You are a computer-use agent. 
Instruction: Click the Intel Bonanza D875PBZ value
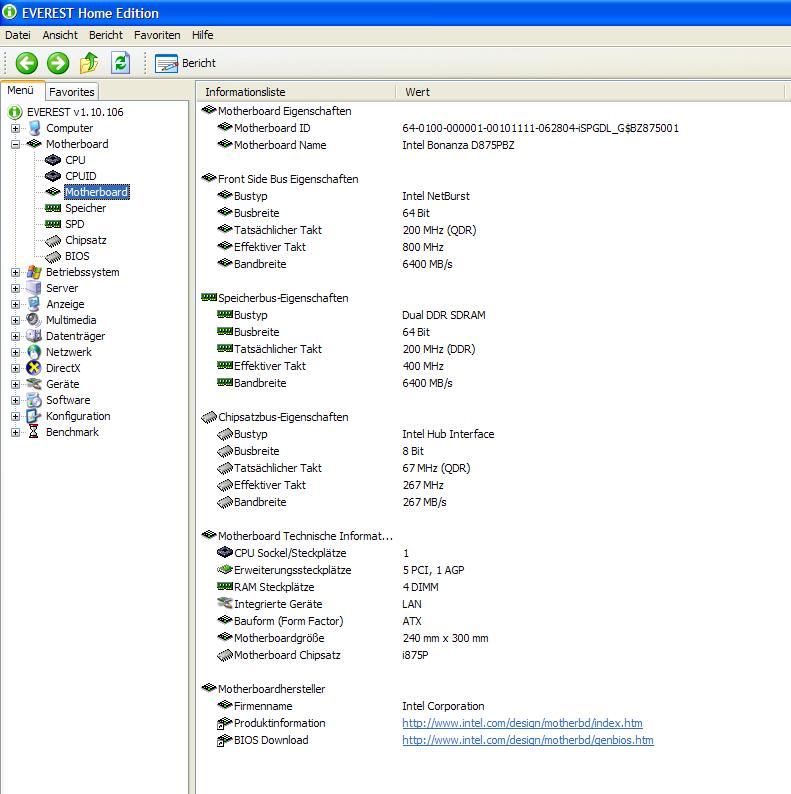click(x=458, y=145)
